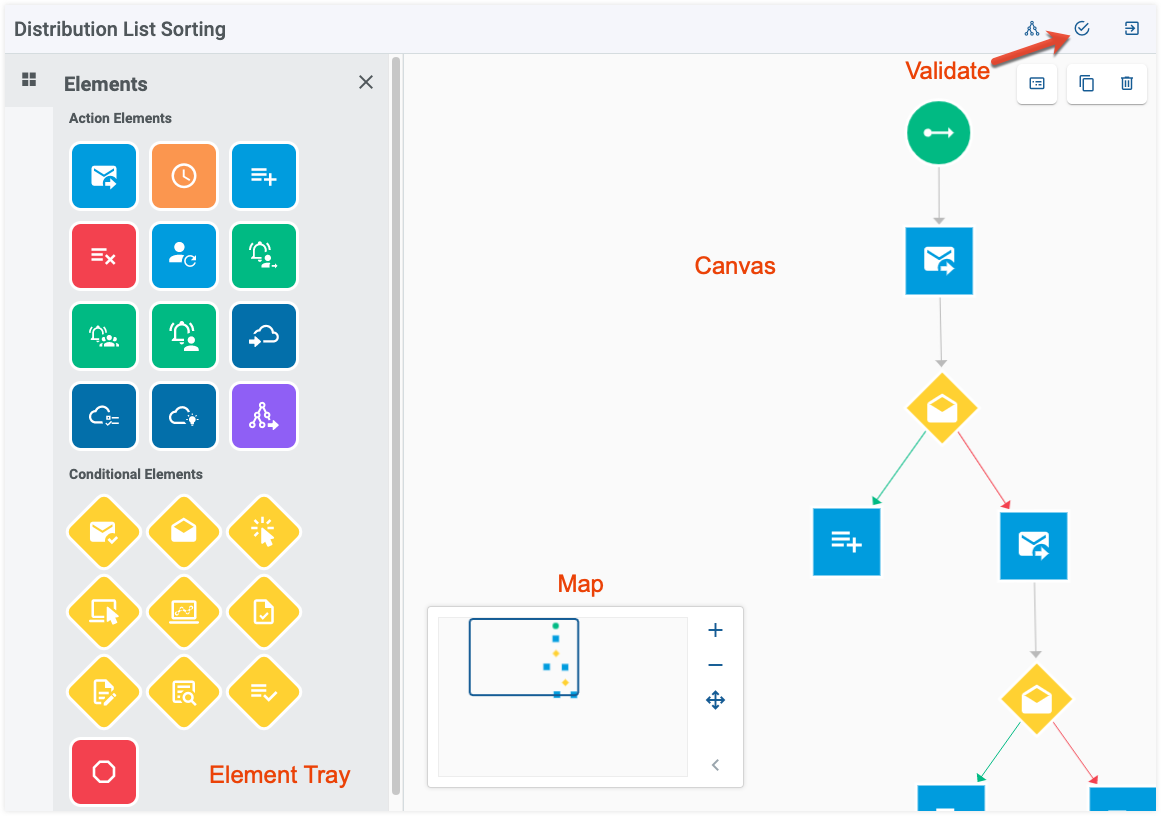Select the cursor click conditional element

(x=264, y=532)
